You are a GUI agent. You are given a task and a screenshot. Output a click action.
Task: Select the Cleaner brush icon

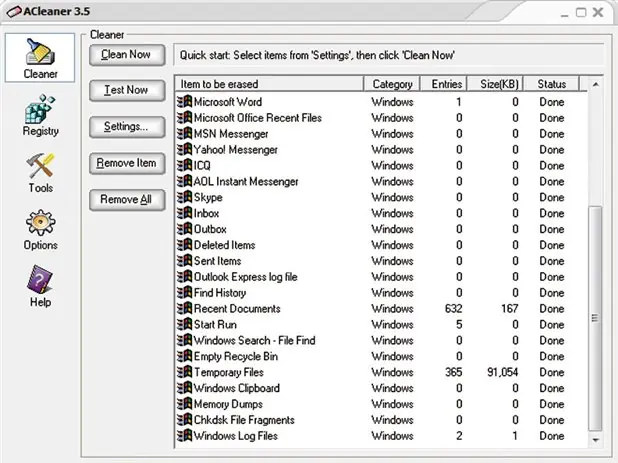click(40, 51)
